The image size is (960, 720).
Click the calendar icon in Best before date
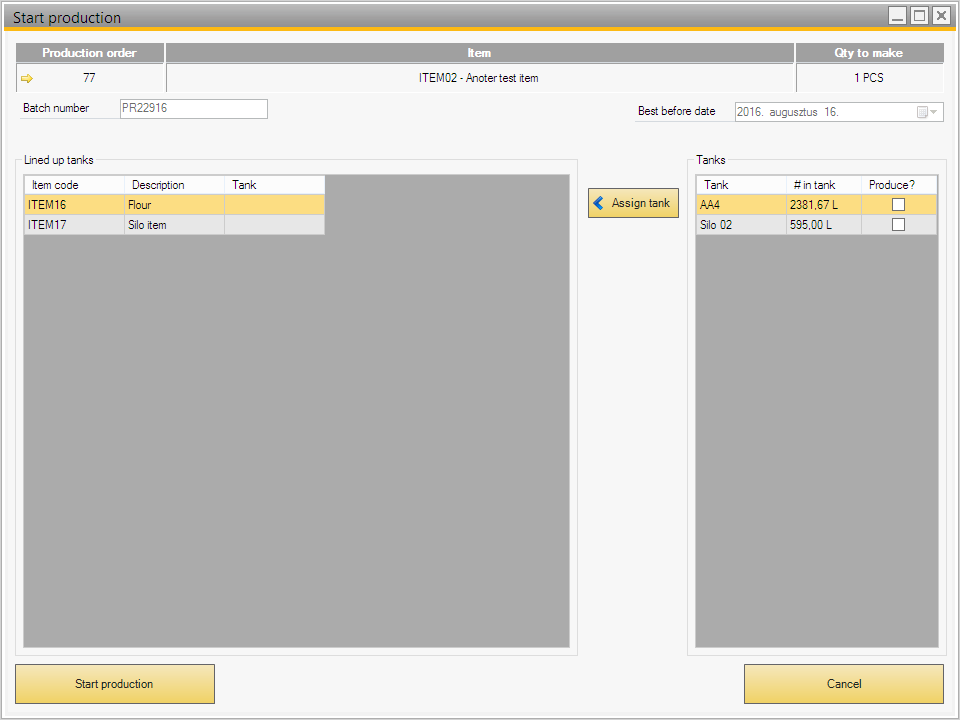point(922,112)
